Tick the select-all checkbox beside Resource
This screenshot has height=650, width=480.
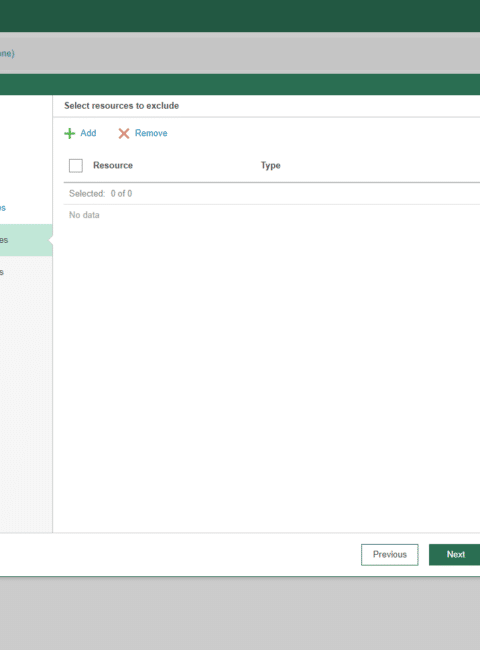click(x=76, y=166)
